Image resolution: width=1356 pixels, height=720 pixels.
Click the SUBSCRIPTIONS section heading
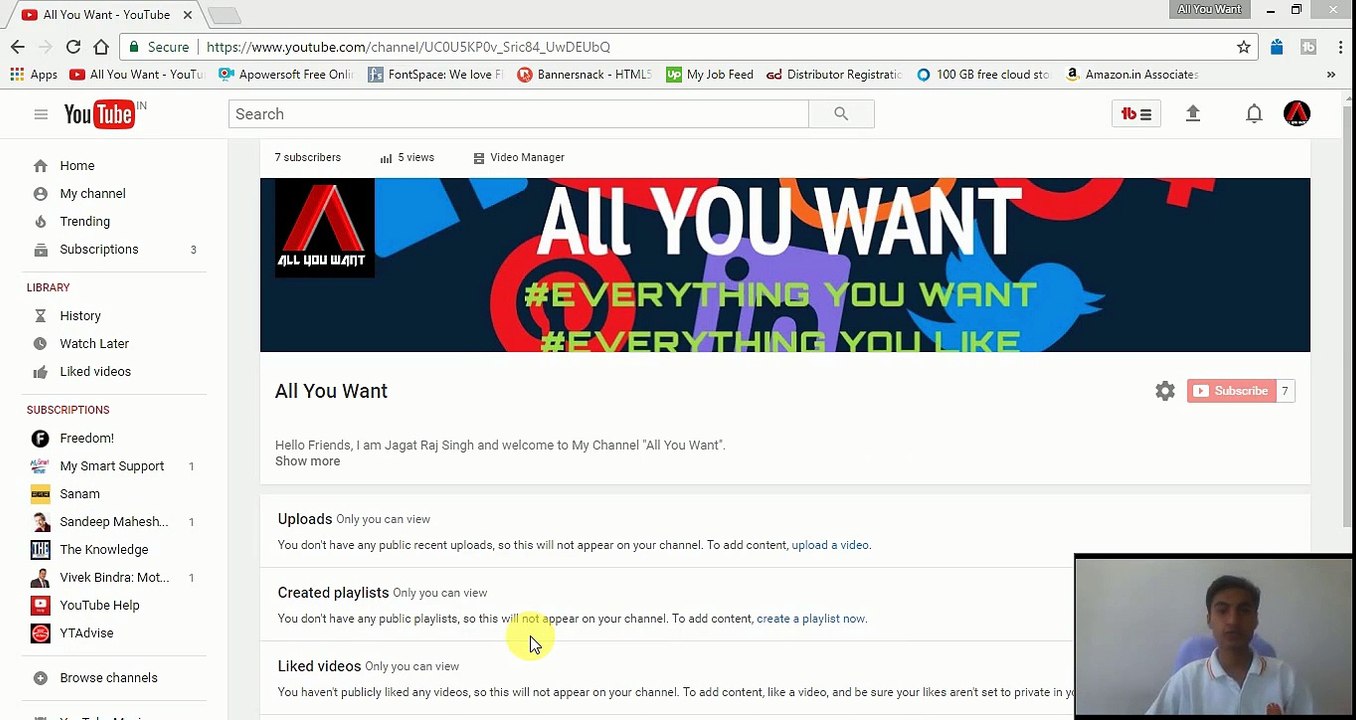[x=68, y=410]
